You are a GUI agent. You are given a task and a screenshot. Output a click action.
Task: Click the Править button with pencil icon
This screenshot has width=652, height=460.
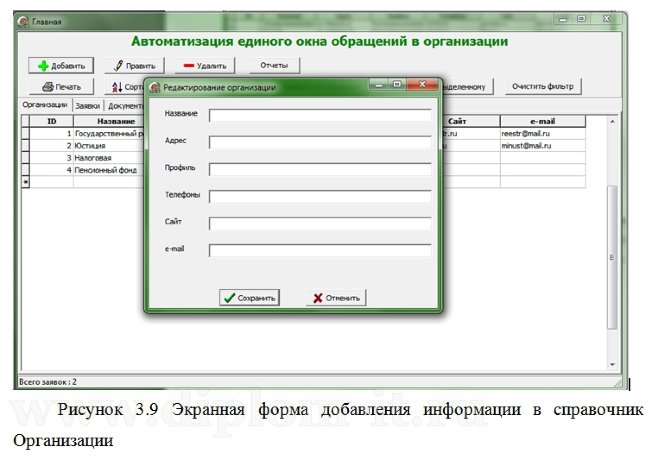[134, 66]
